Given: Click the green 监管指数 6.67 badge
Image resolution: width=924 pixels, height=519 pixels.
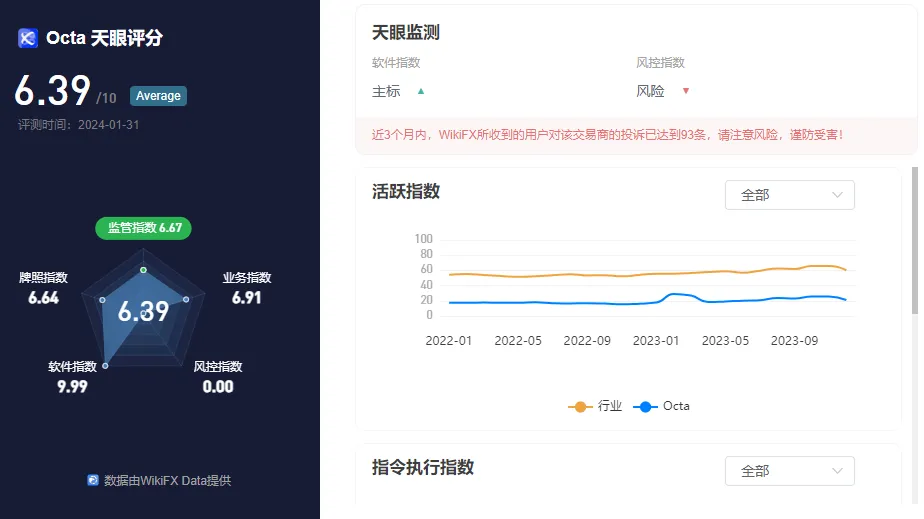Looking at the screenshot, I should [x=143, y=228].
